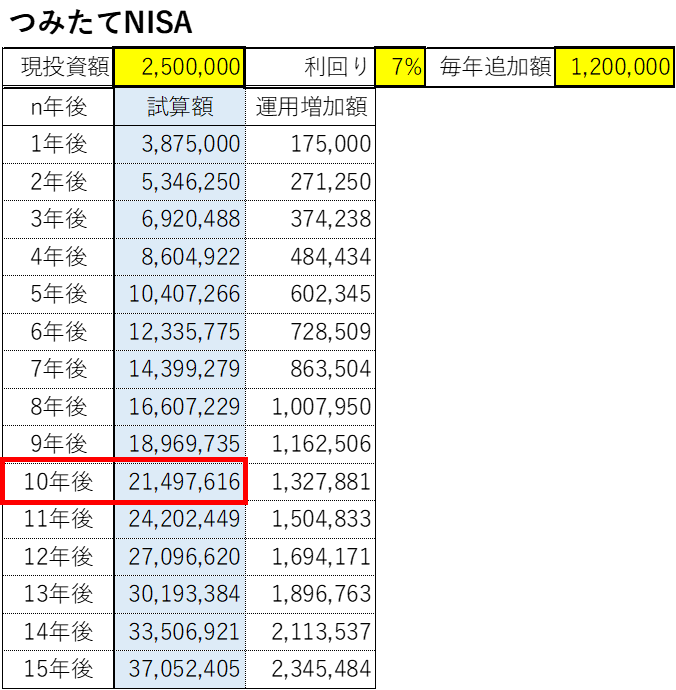Select the 5年後 row label
The image size is (676, 690).
(x=58, y=294)
